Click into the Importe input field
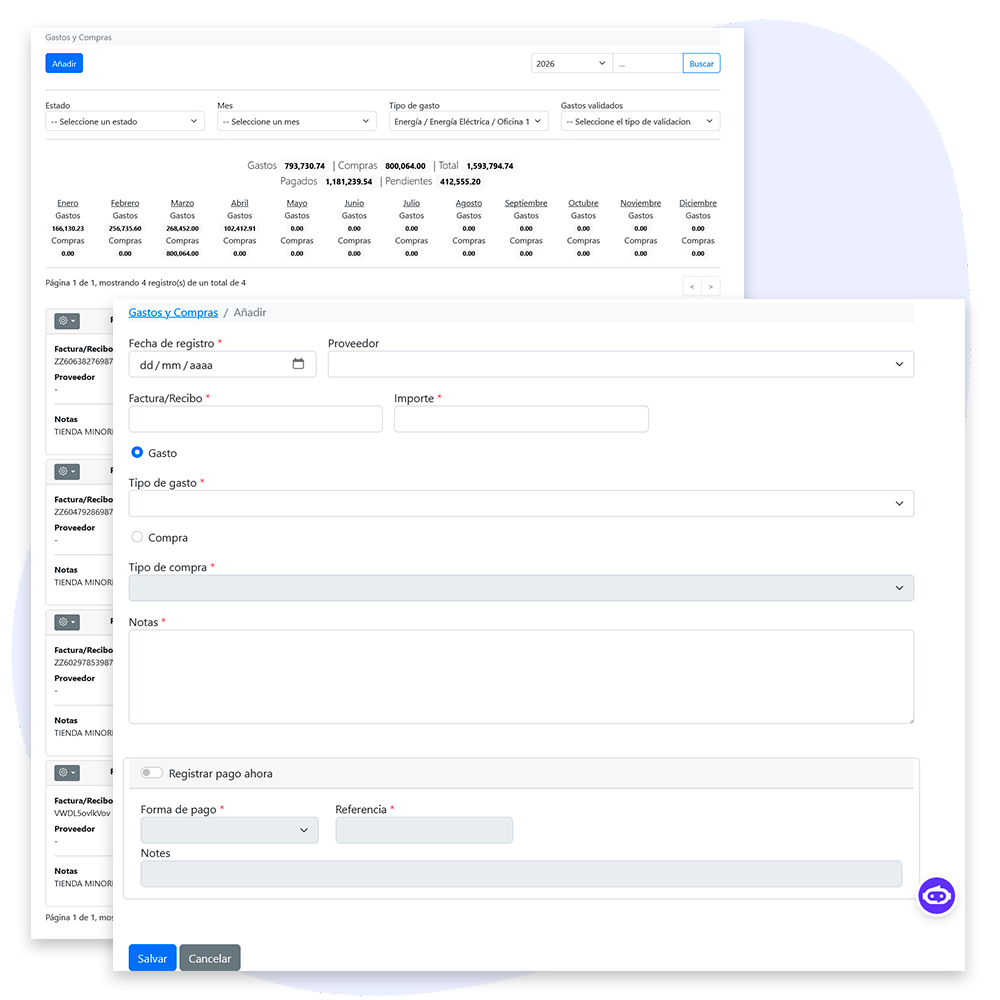The height and width of the screenshot is (1000, 1000). (521, 419)
